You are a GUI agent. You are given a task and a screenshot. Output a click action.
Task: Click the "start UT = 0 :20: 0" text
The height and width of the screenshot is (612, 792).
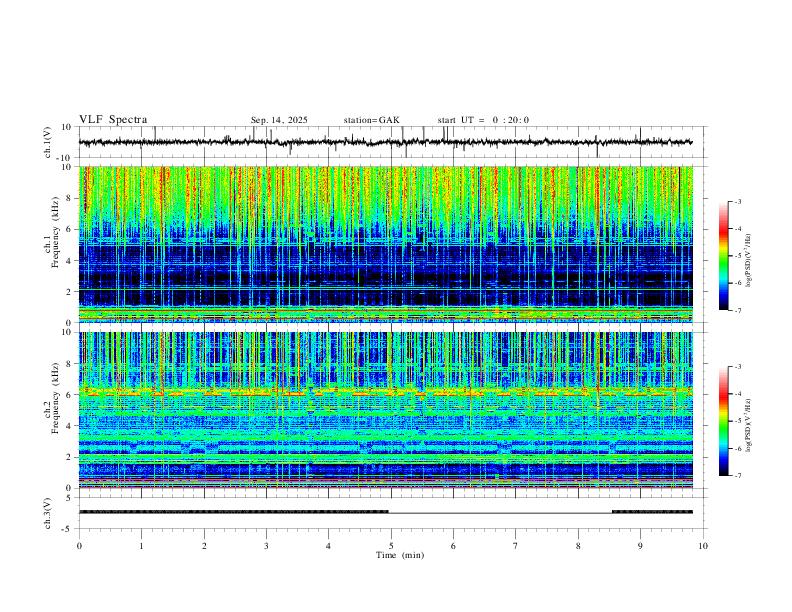(483, 120)
